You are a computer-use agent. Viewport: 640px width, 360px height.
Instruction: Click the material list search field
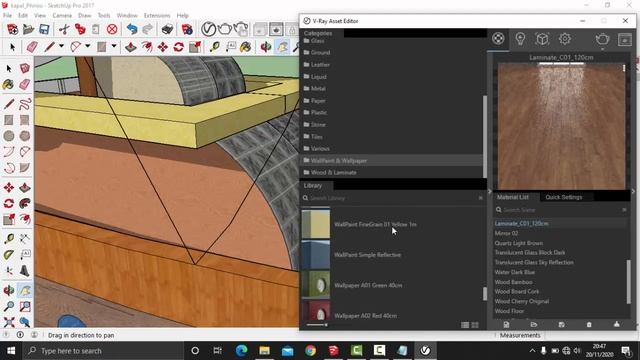point(561,210)
